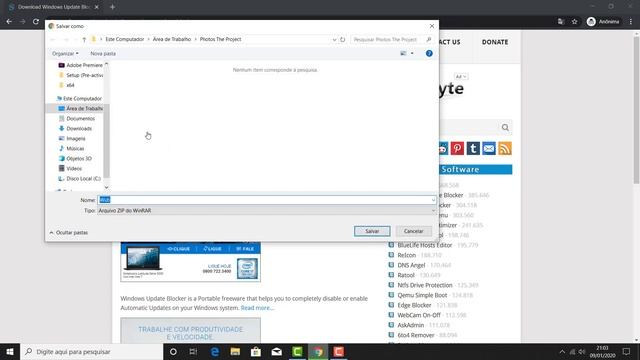Select Área de Trabalho in the breadcrumb path
This screenshot has height=360, width=640.
172,39
